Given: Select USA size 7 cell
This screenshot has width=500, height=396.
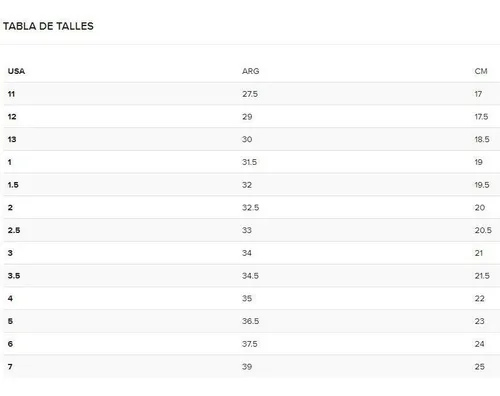Looking at the screenshot, I should (x=10, y=367).
